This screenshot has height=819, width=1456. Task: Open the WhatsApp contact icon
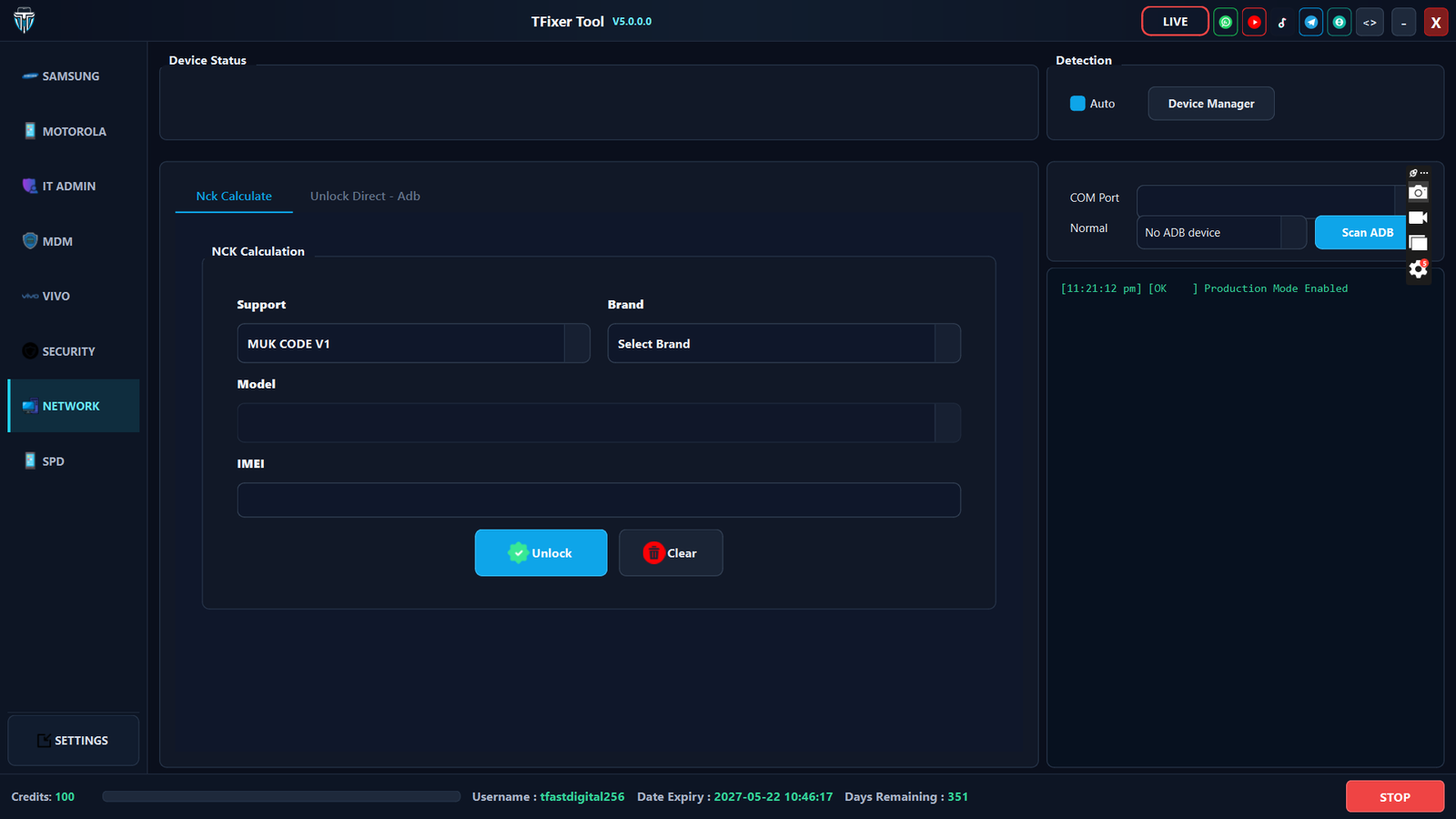[1226, 22]
